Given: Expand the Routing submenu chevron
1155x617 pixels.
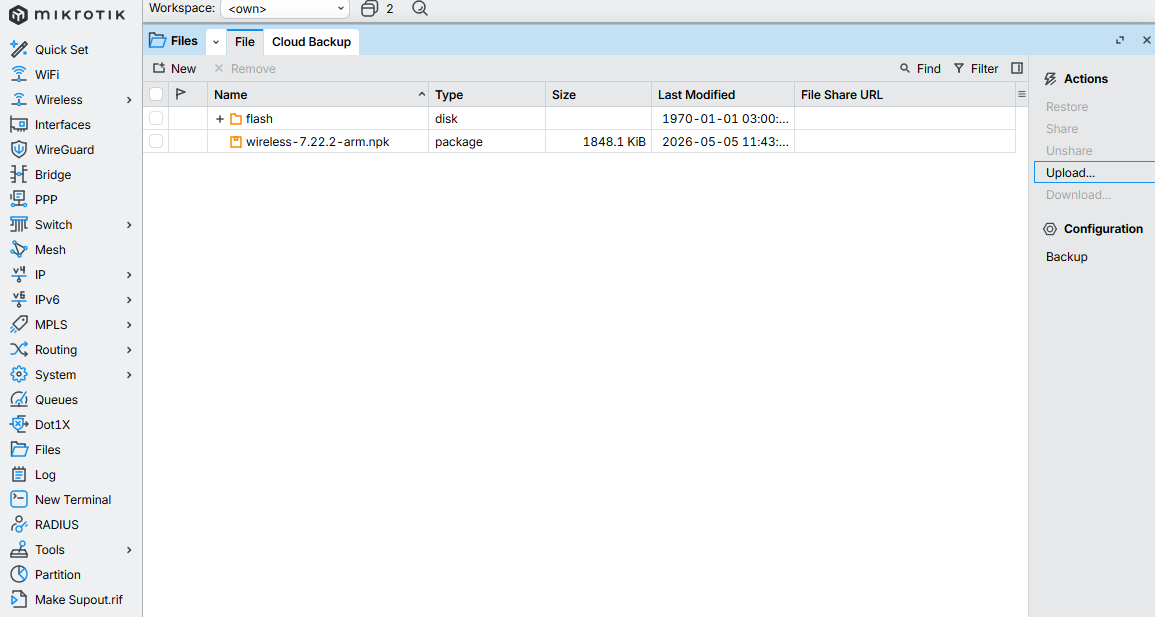Looking at the screenshot, I should coord(129,350).
